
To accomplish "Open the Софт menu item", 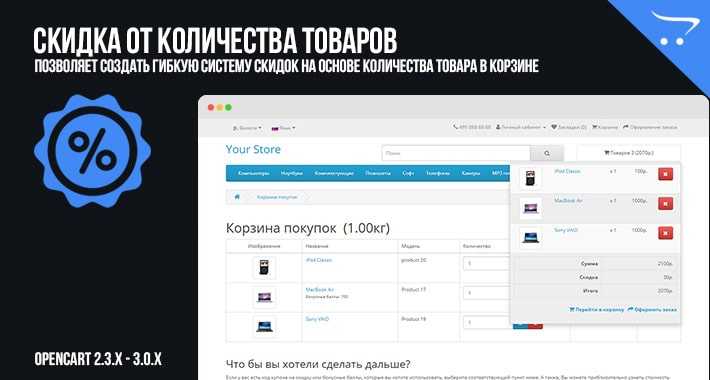I will pos(408,173).
